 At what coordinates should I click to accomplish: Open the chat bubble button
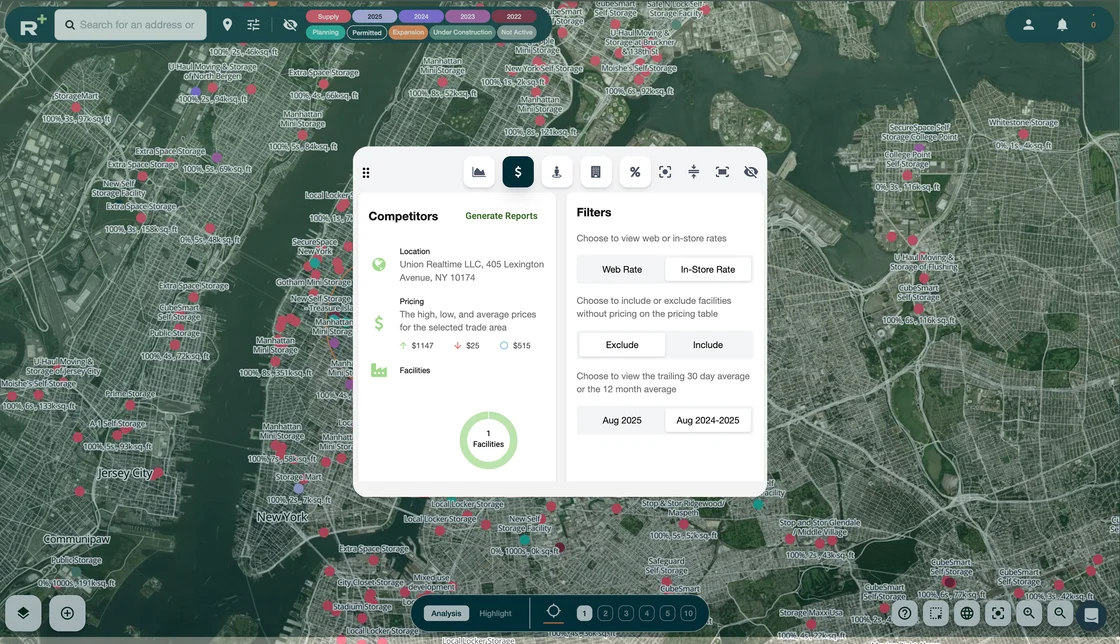[x=1091, y=615]
